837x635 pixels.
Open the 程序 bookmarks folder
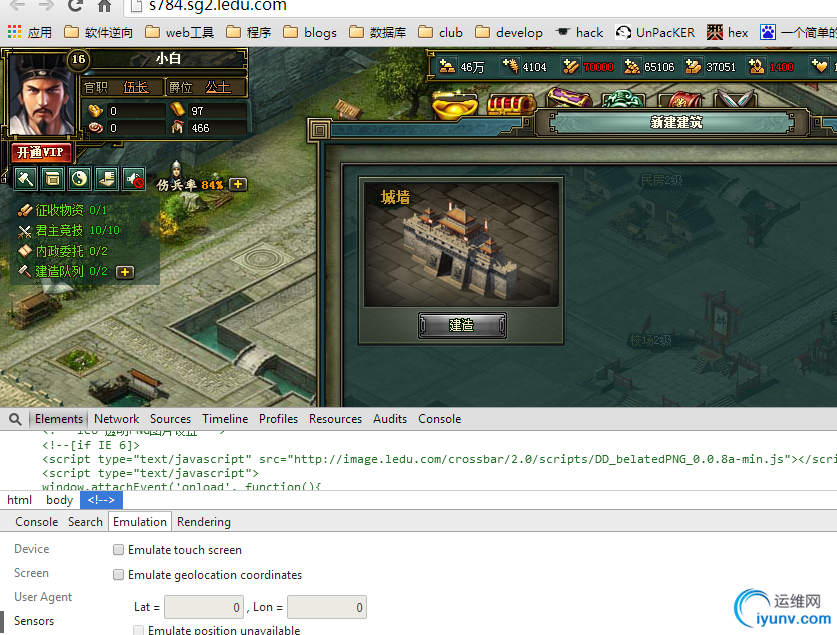[249, 32]
